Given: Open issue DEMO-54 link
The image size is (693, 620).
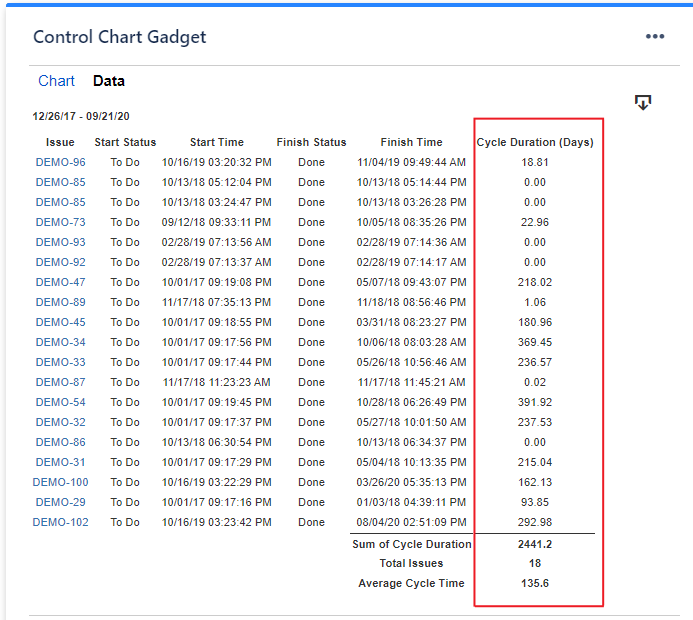Looking at the screenshot, I should coord(61,402).
